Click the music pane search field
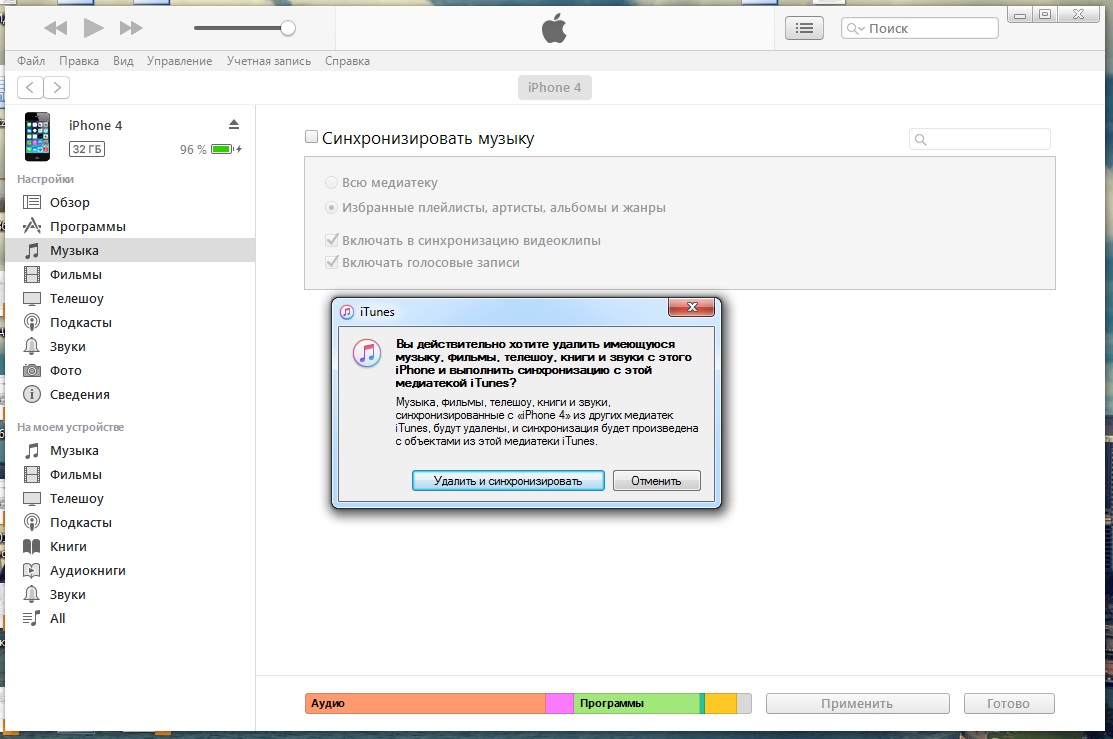This screenshot has height=739, width=1113. [x=980, y=139]
